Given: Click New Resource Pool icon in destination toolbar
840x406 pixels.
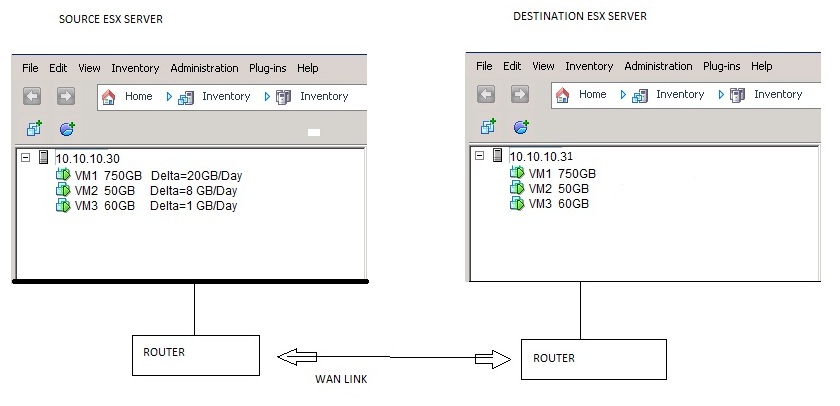Looking at the screenshot, I should [x=521, y=126].
